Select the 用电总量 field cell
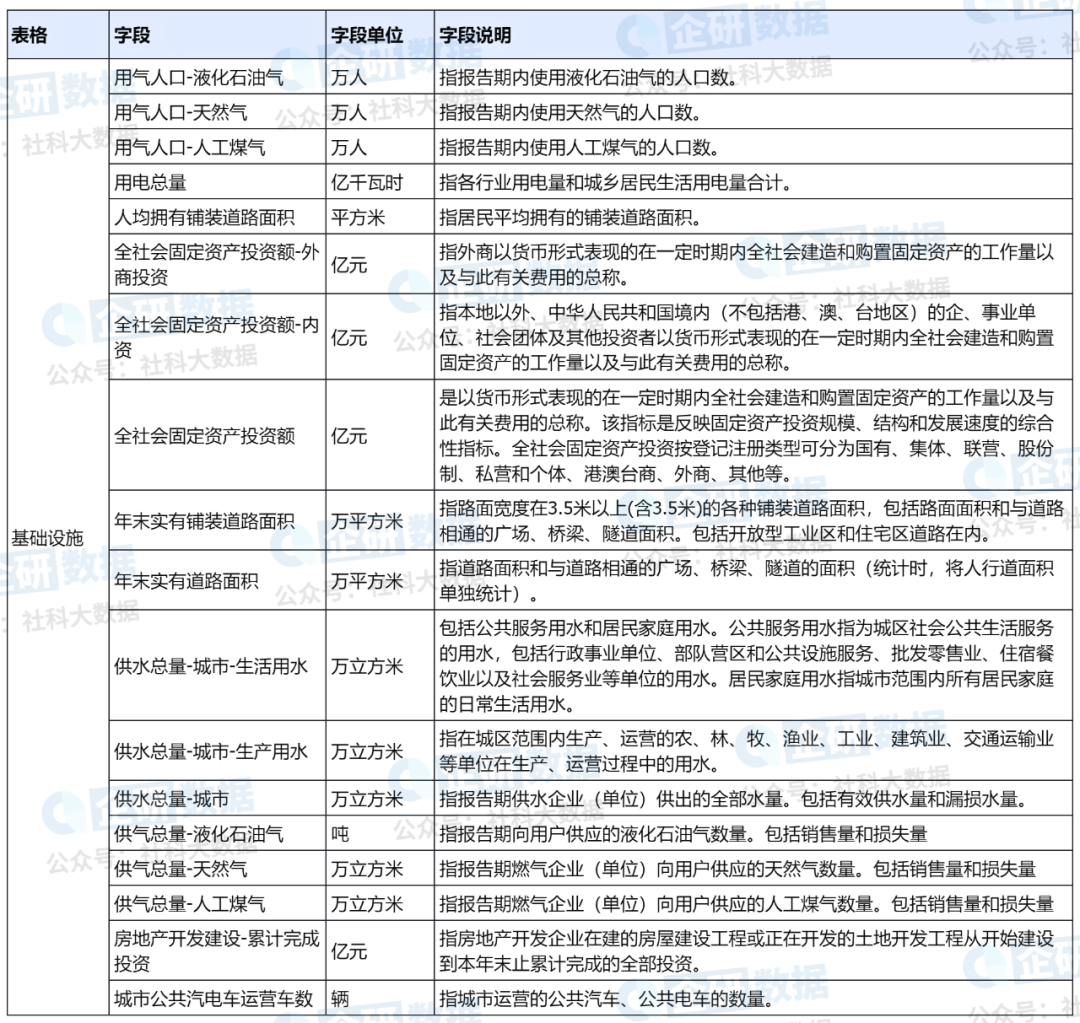This screenshot has height=1023, width=1080. [217, 182]
